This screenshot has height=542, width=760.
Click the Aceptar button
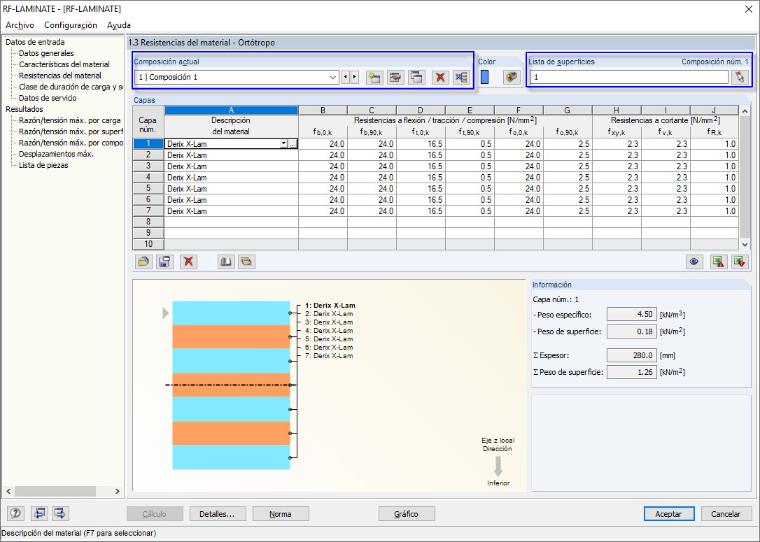(669, 514)
